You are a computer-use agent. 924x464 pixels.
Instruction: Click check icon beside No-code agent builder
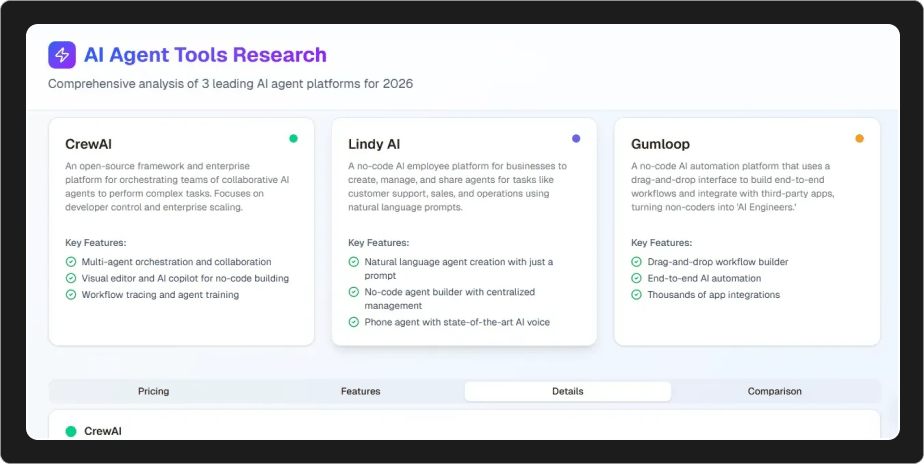tap(354, 292)
